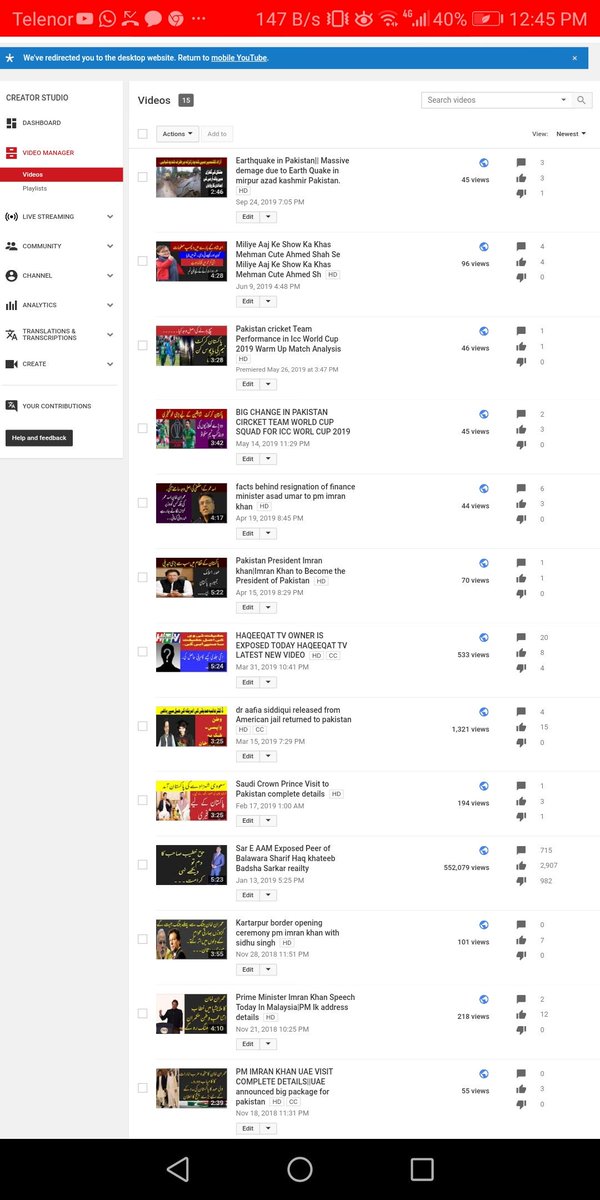Open the search box filter dropdown arrow
Viewport: 600px width, 1200px height.
(564, 100)
